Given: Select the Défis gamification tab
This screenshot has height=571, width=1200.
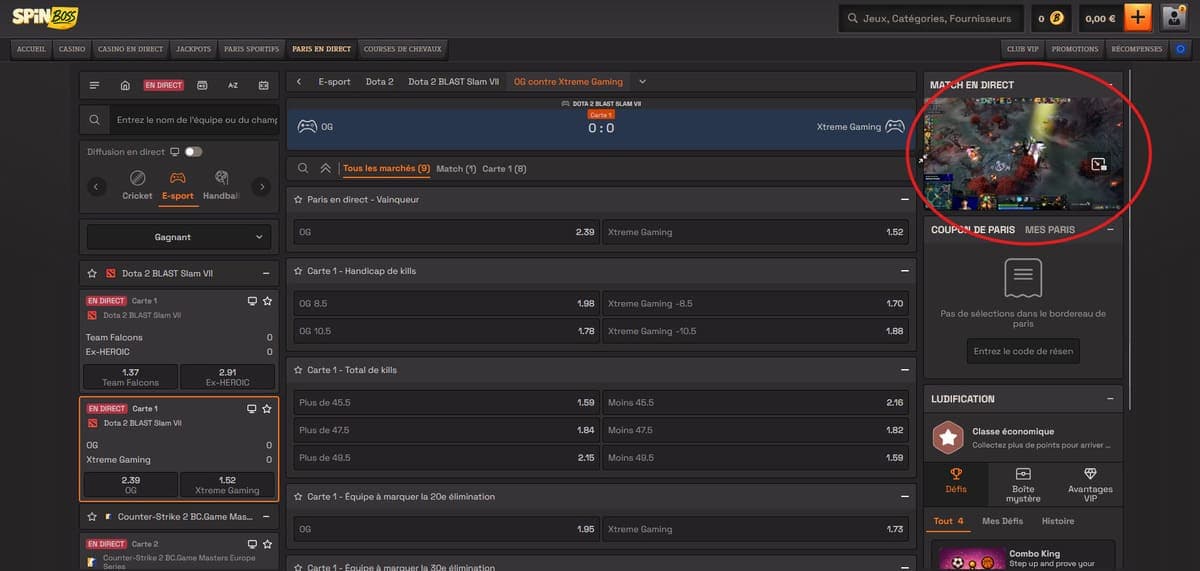Looking at the screenshot, I should 956,482.
